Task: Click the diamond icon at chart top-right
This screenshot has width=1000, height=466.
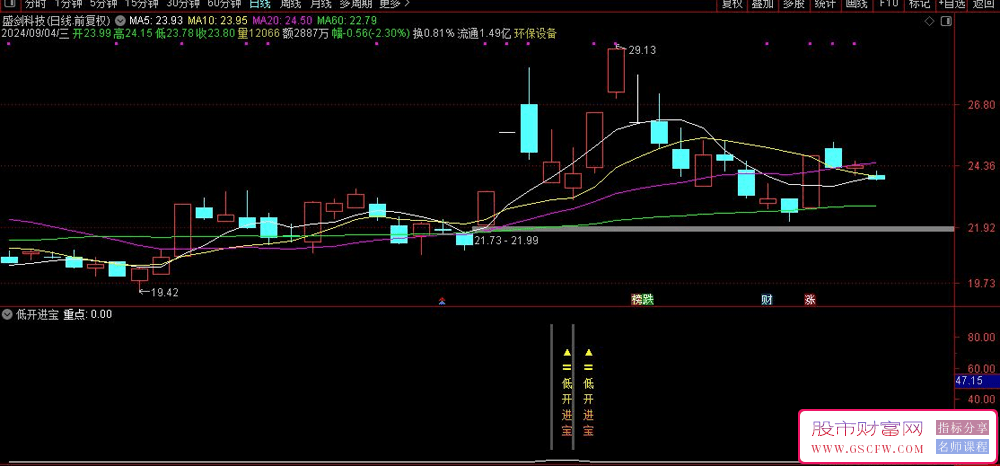Action: (929, 20)
